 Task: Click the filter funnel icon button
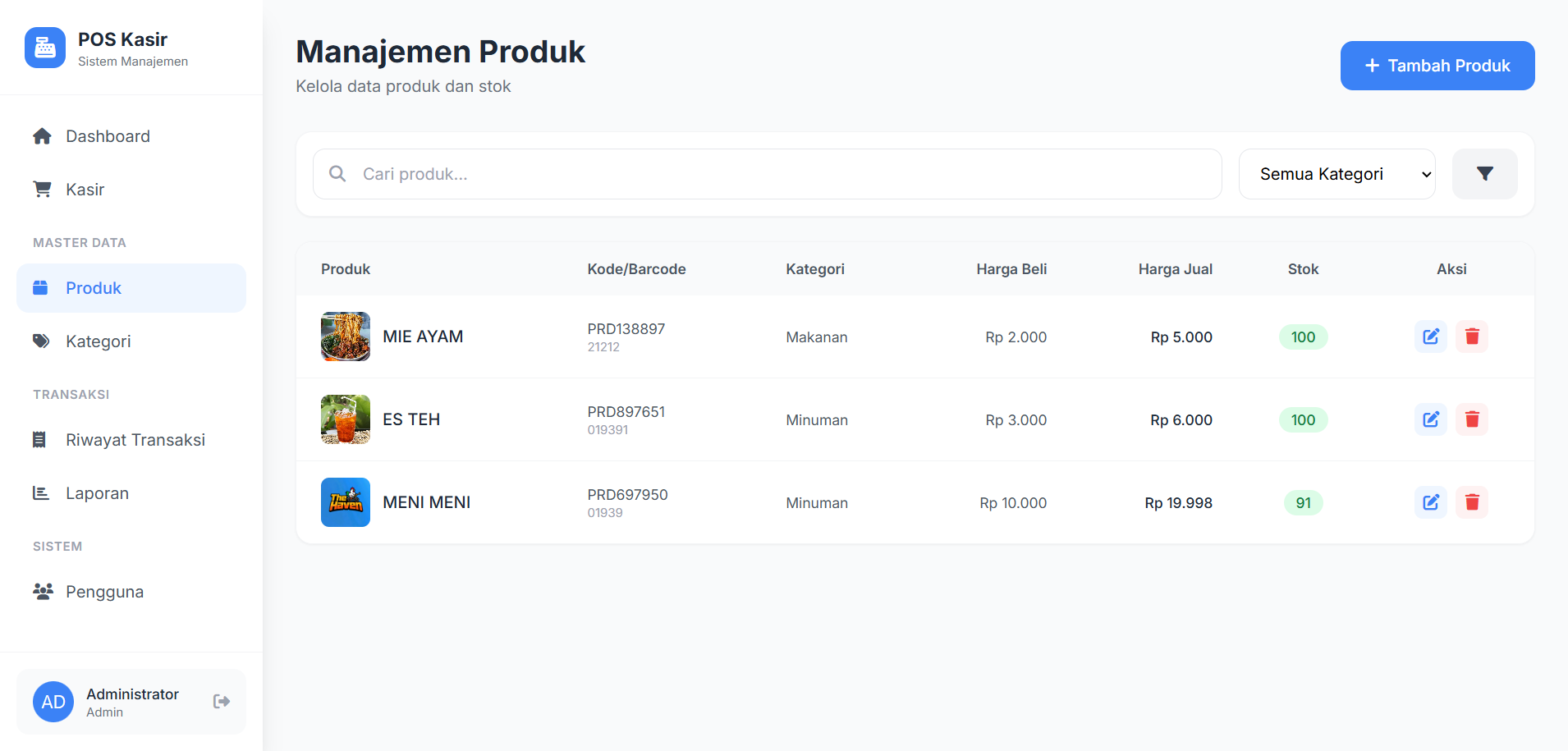[x=1484, y=174]
